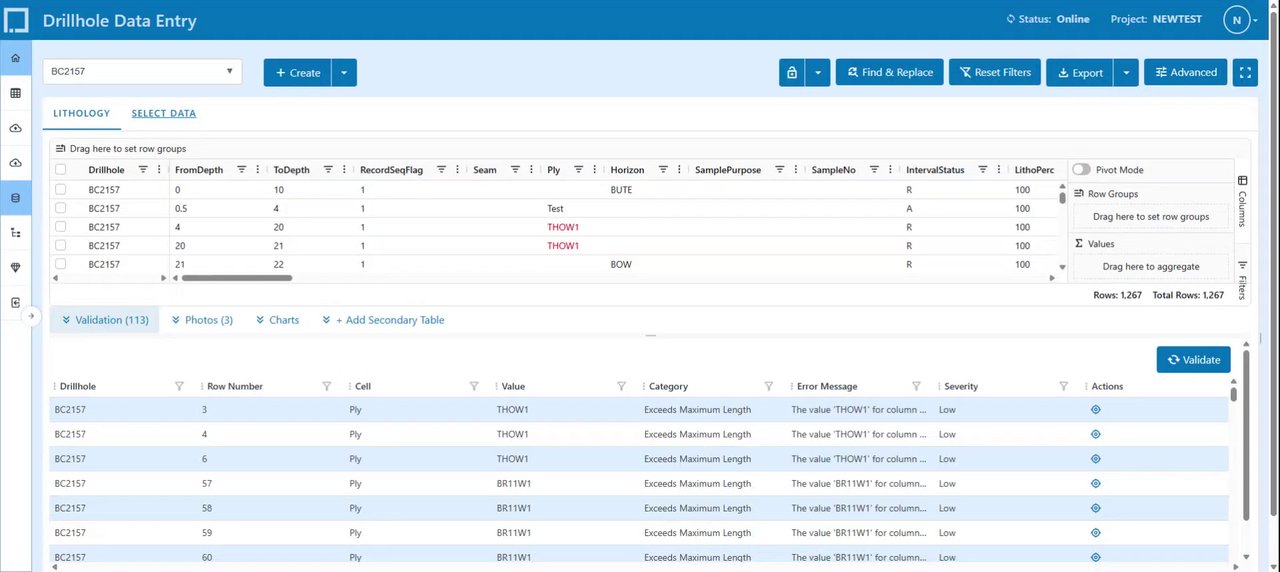This screenshot has height=572, width=1280.
Task: Open filter icon on IntervalStatus column
Action: (983, 170)
